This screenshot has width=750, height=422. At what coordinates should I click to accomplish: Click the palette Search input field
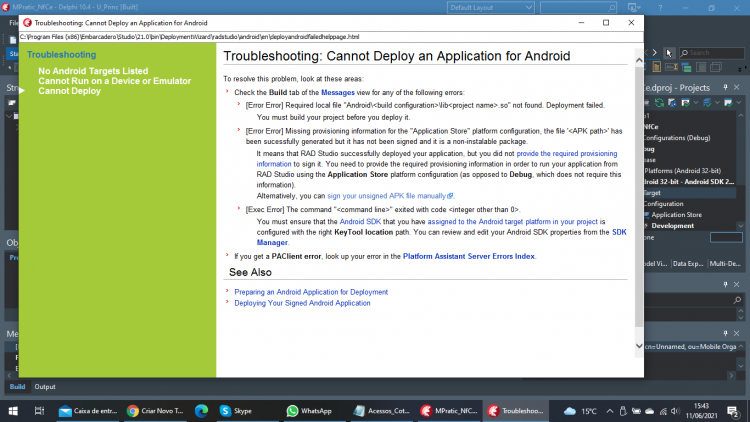pyautogui.click(x=712, y=53)
